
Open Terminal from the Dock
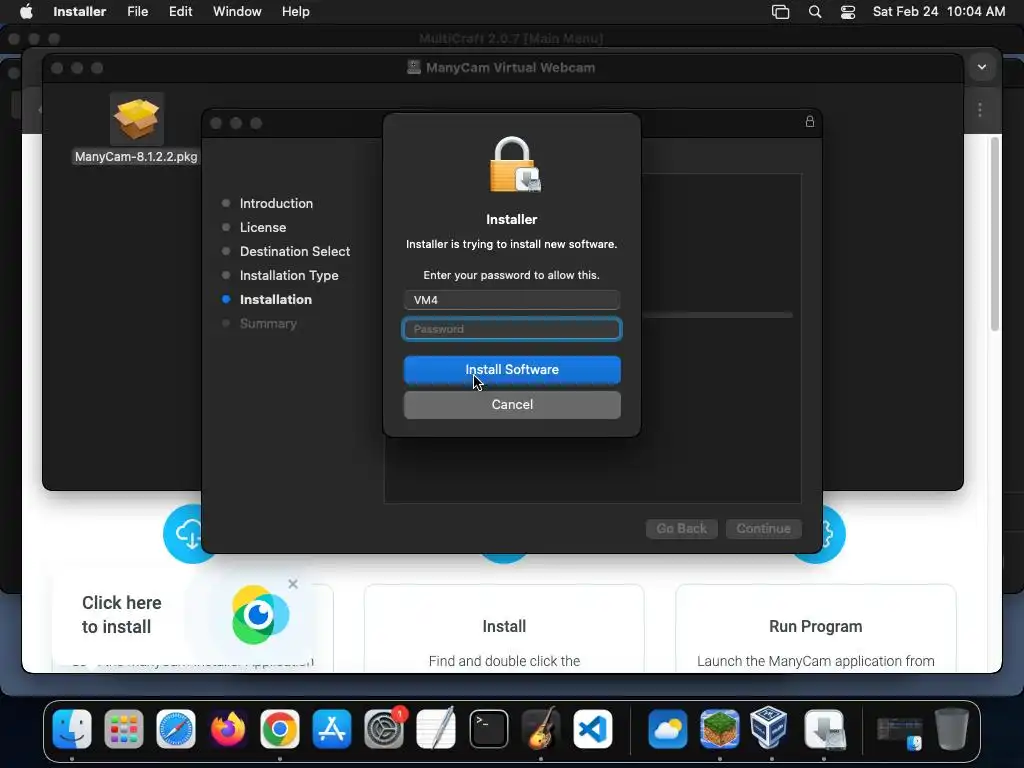click(488, 729)
